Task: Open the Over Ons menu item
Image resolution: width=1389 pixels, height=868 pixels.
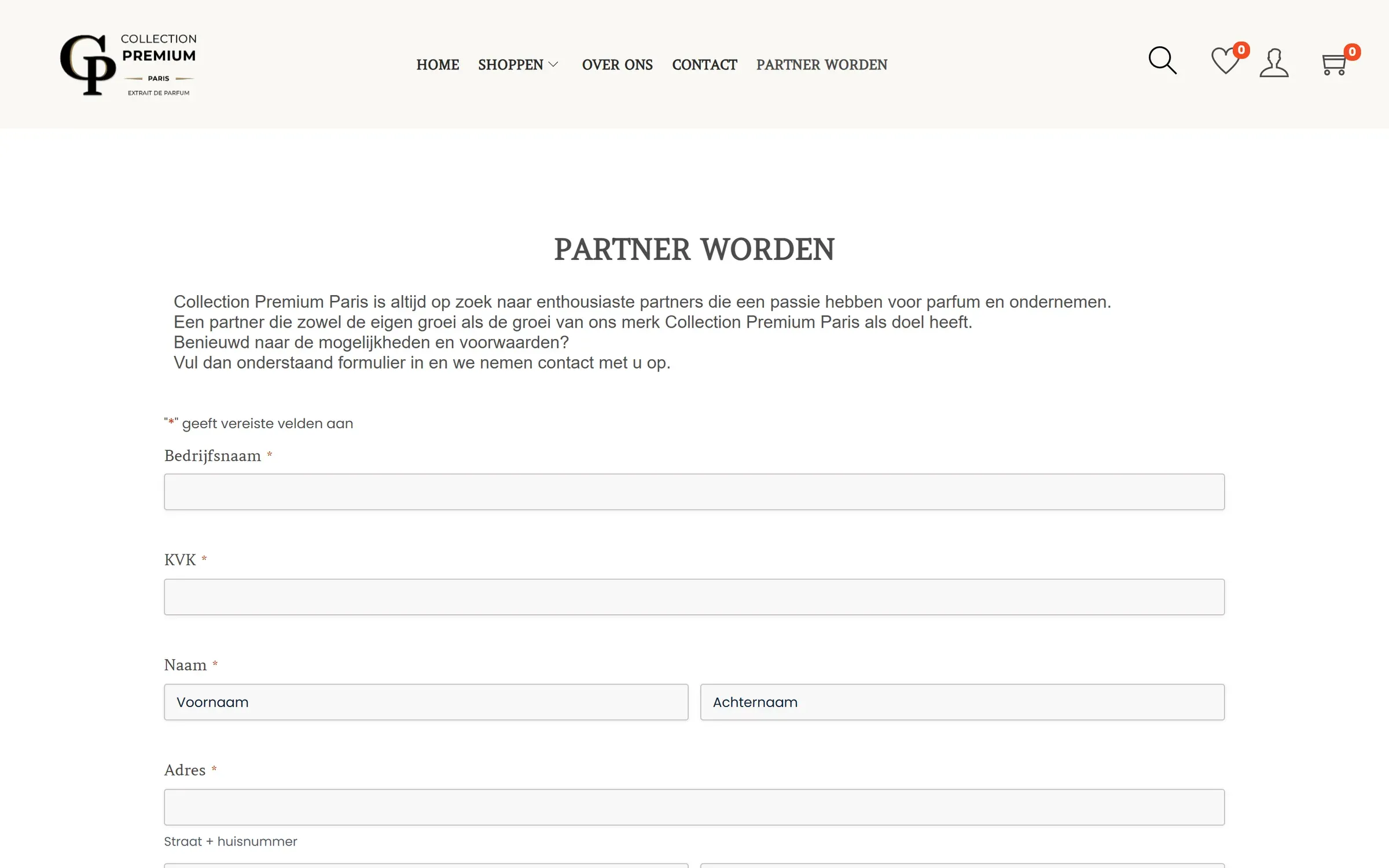Action: point(618,65)
